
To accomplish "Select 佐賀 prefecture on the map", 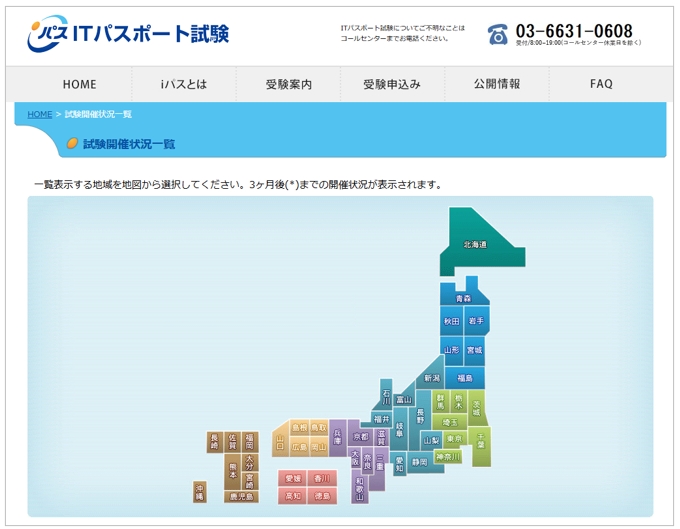I will (233, 442).
